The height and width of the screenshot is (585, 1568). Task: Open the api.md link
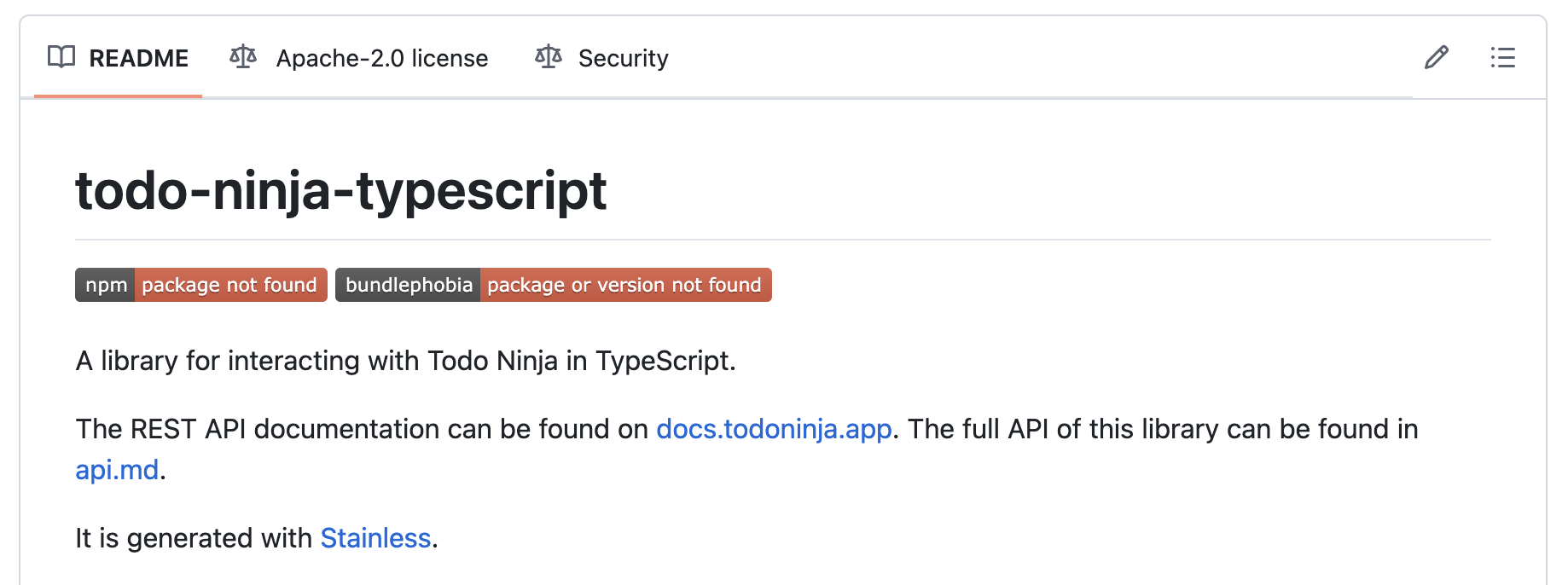117,470
